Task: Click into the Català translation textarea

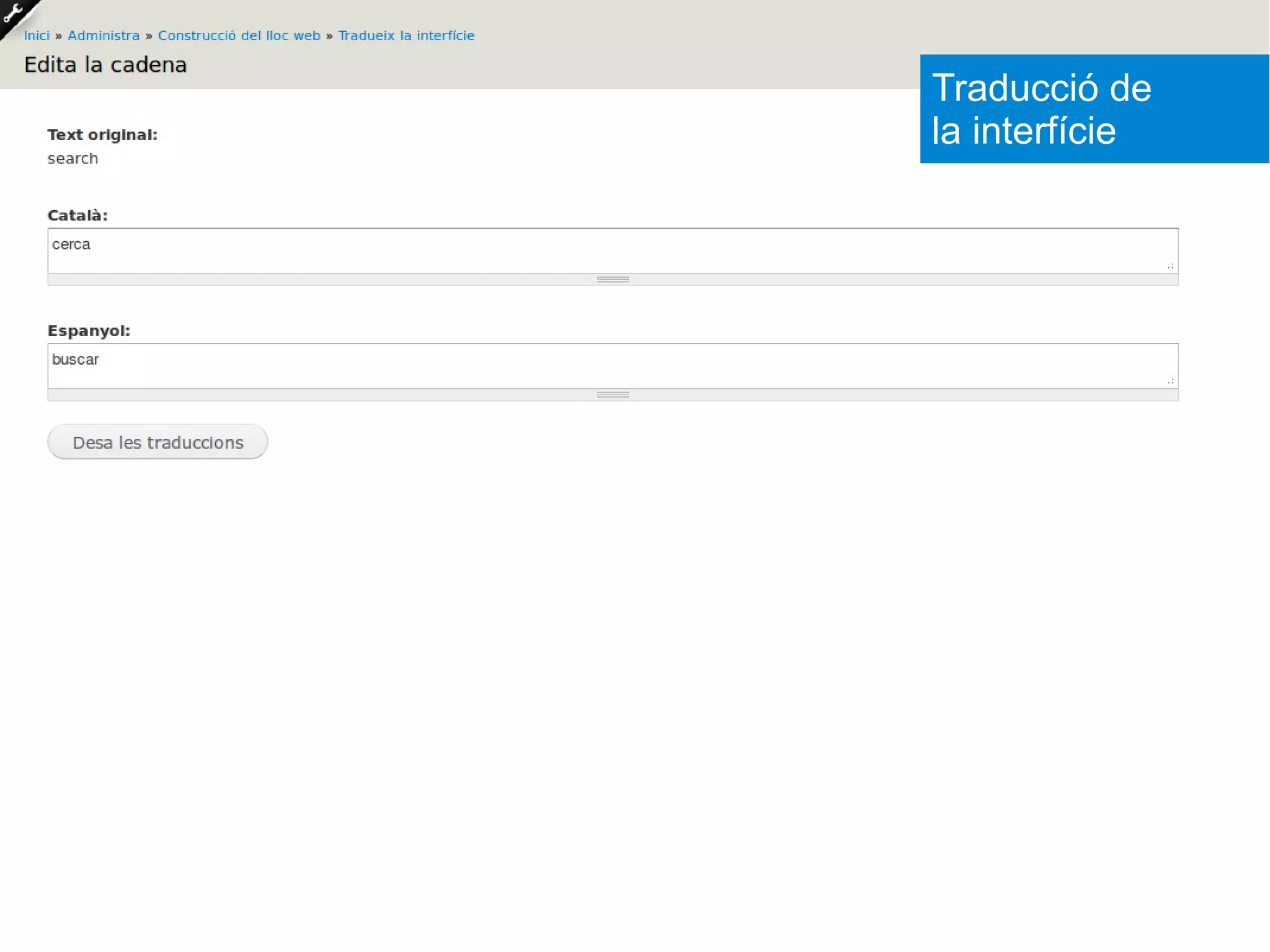Action: tap(613, 251)
